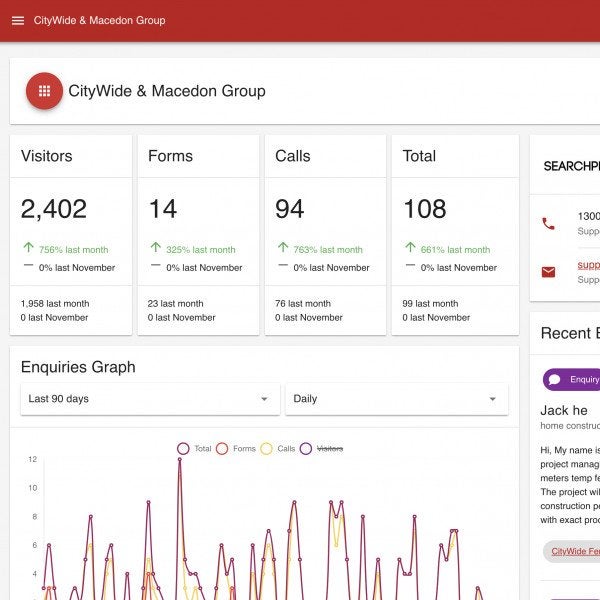The height and width of the screenshot is (600, 600).
Task: Click the Forms green up arrow
Action: [155, 247]
